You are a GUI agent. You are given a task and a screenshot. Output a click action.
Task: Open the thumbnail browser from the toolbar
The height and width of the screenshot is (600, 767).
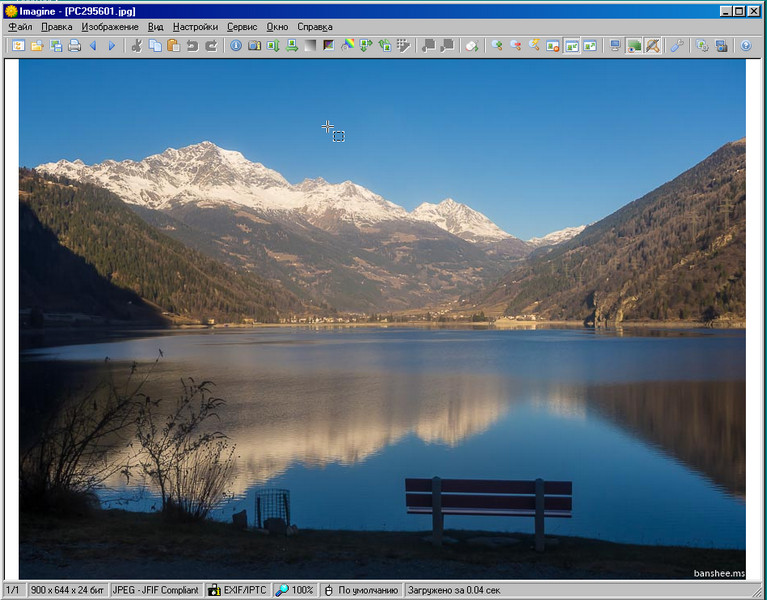tap(19, 45)
